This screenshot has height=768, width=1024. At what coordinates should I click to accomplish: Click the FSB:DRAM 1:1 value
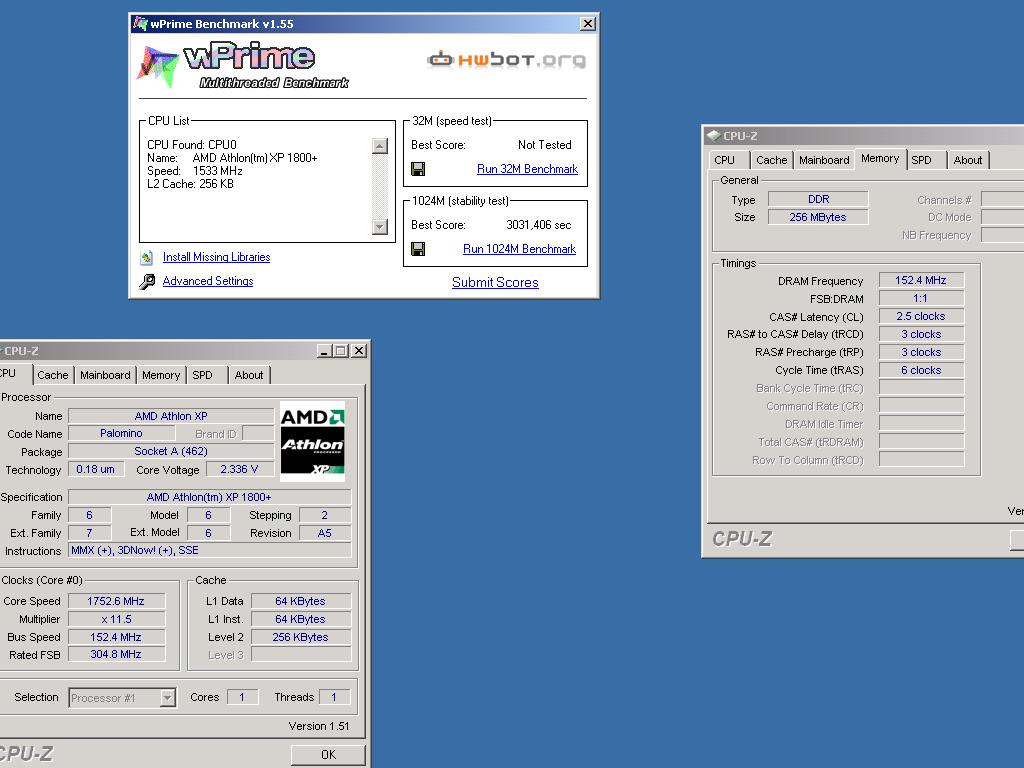click(x=921, y=298)
